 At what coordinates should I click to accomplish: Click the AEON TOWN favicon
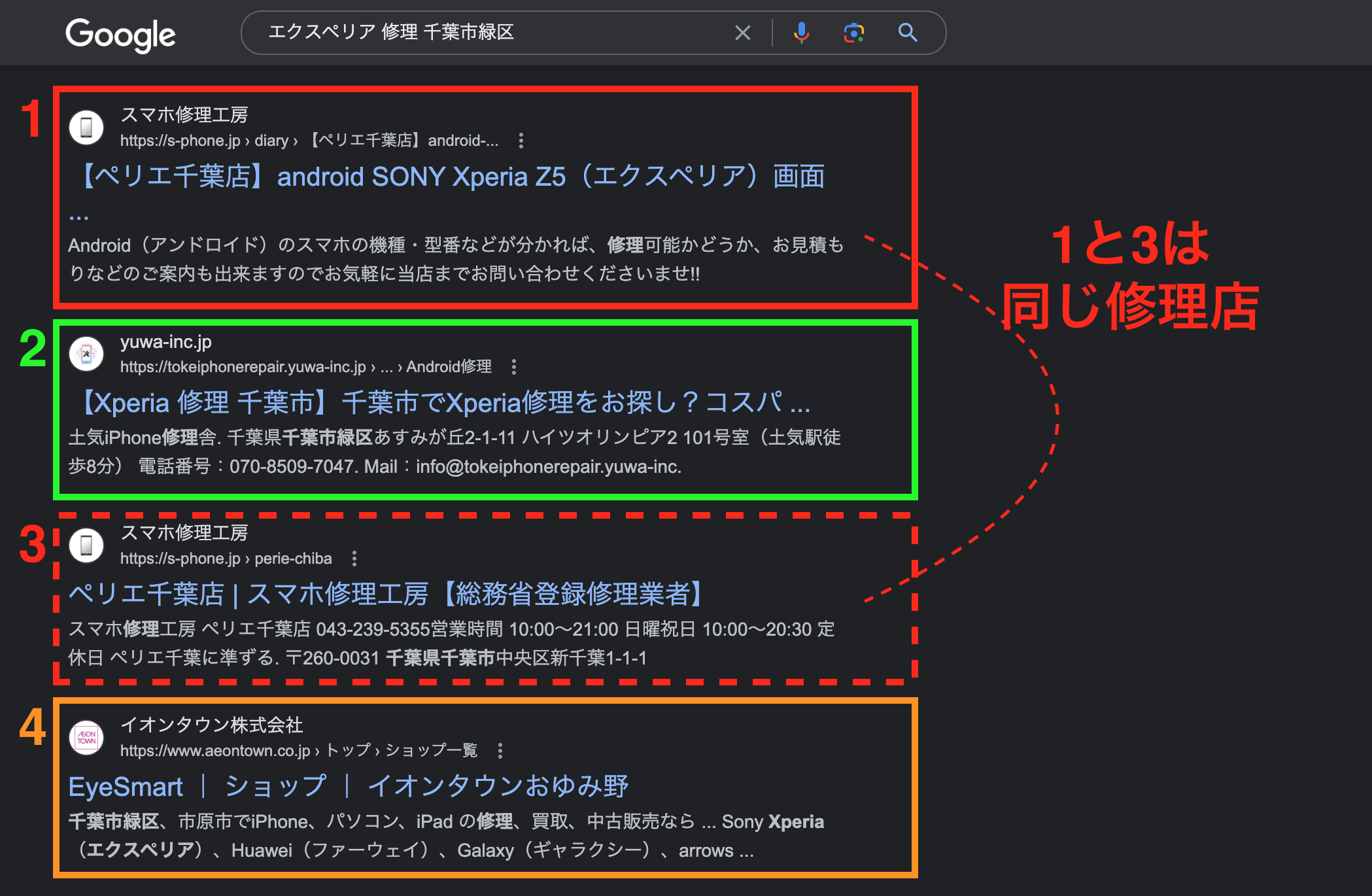pyautogui.click(x=86, y=738)
